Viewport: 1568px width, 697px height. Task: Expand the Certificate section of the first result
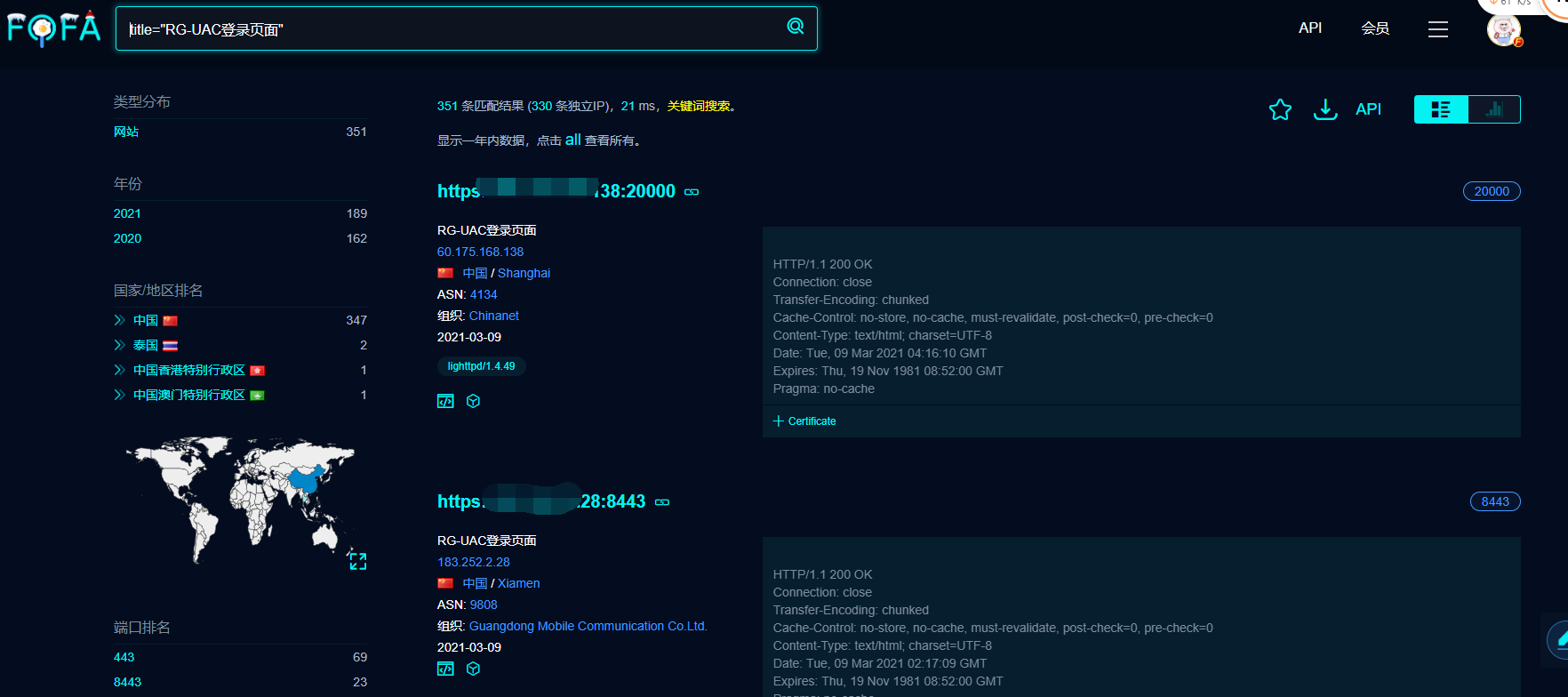point(804,421)
